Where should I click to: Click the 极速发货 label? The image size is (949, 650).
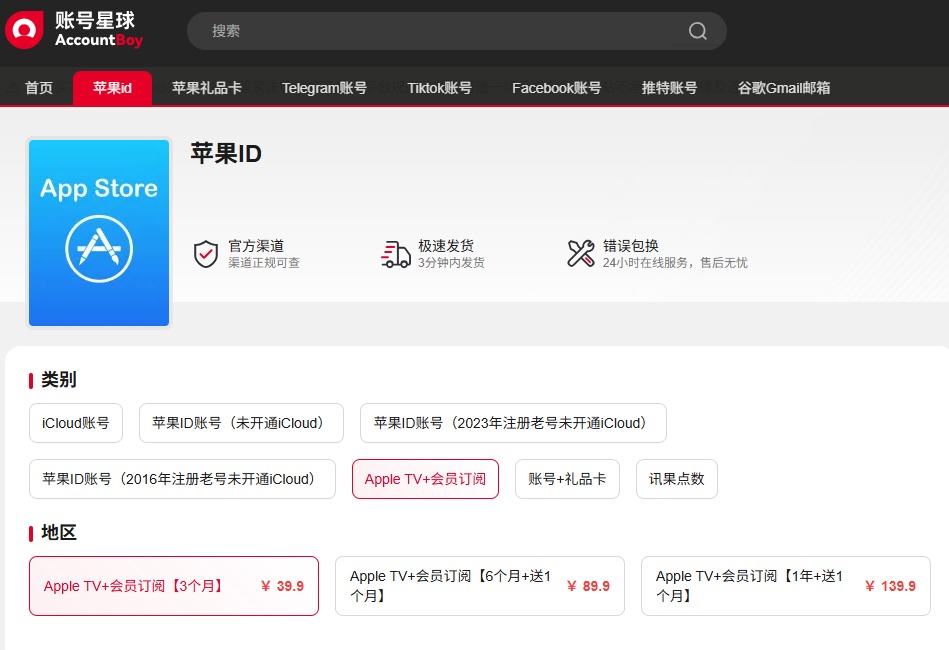[x=446, y=246]
